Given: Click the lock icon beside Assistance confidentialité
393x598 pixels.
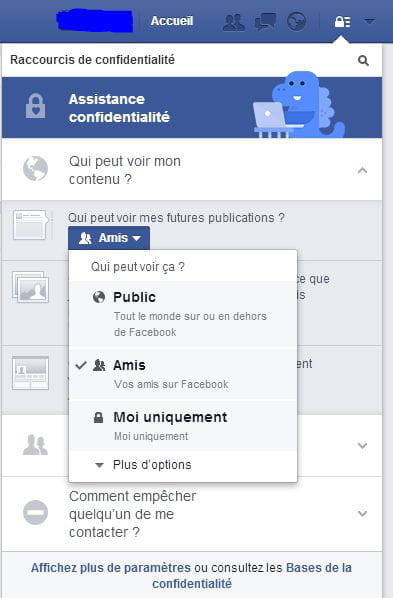Looking at the screenshot, I should click(x=35, y=106).
